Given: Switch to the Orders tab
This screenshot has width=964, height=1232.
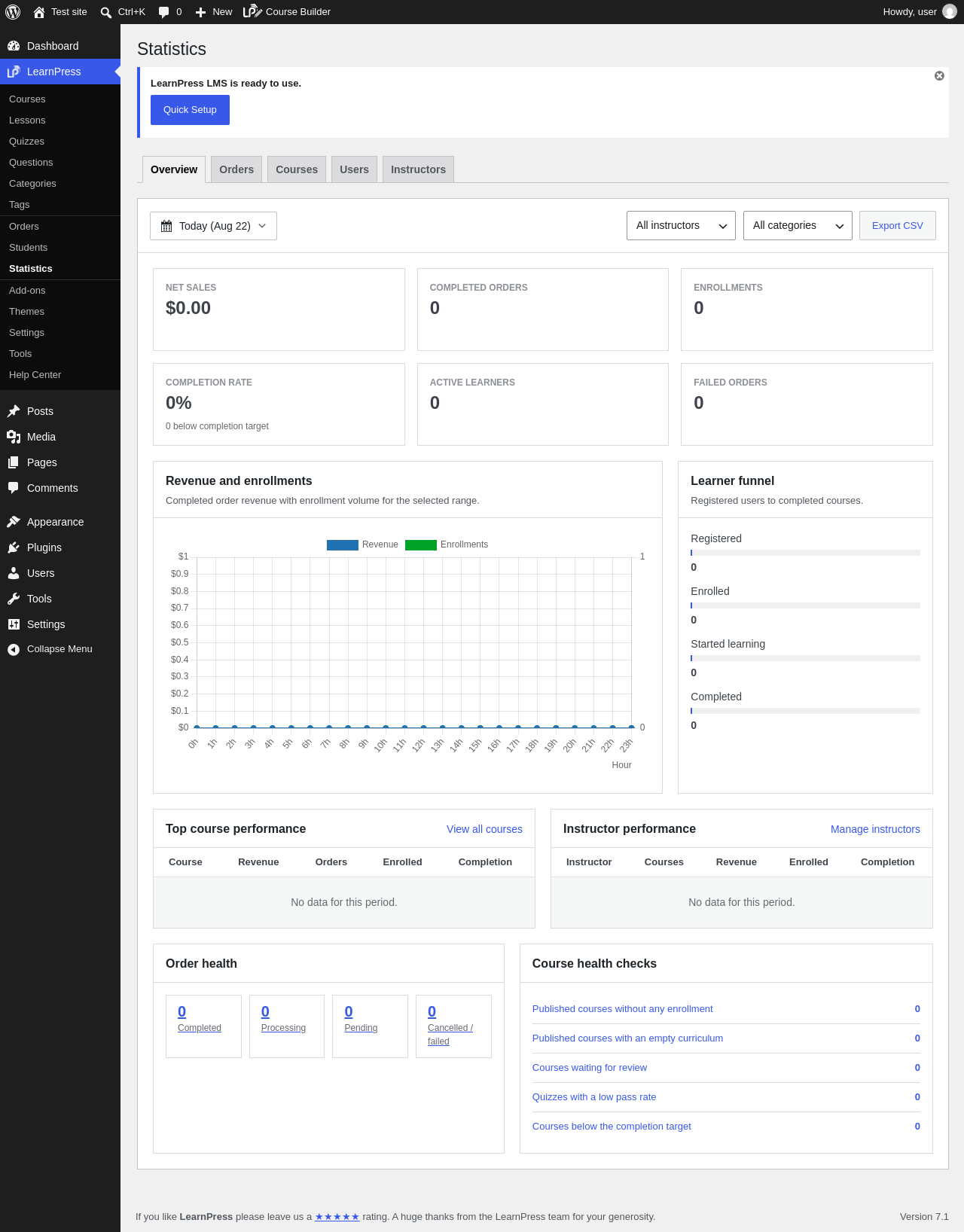Looking at the screenshot, I should (x=236, y=169).
